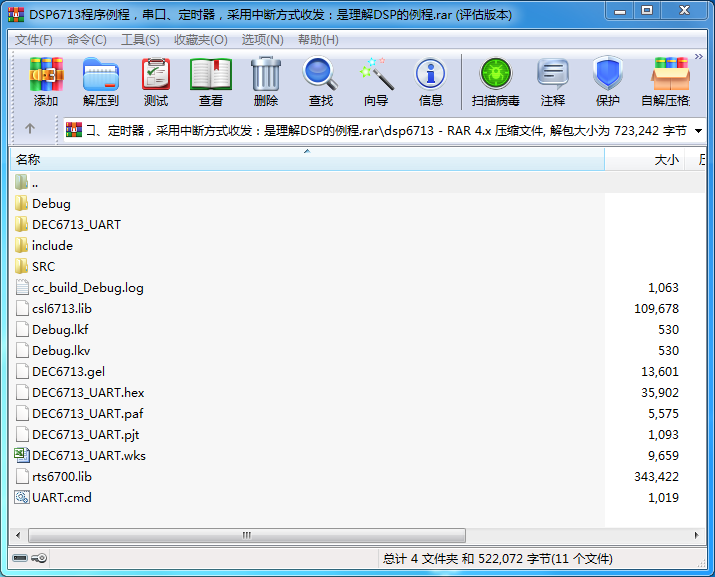This screenshot has height=577, width=715.
Task: Open the Commands (命令) menu
Action: pos(87,40)
